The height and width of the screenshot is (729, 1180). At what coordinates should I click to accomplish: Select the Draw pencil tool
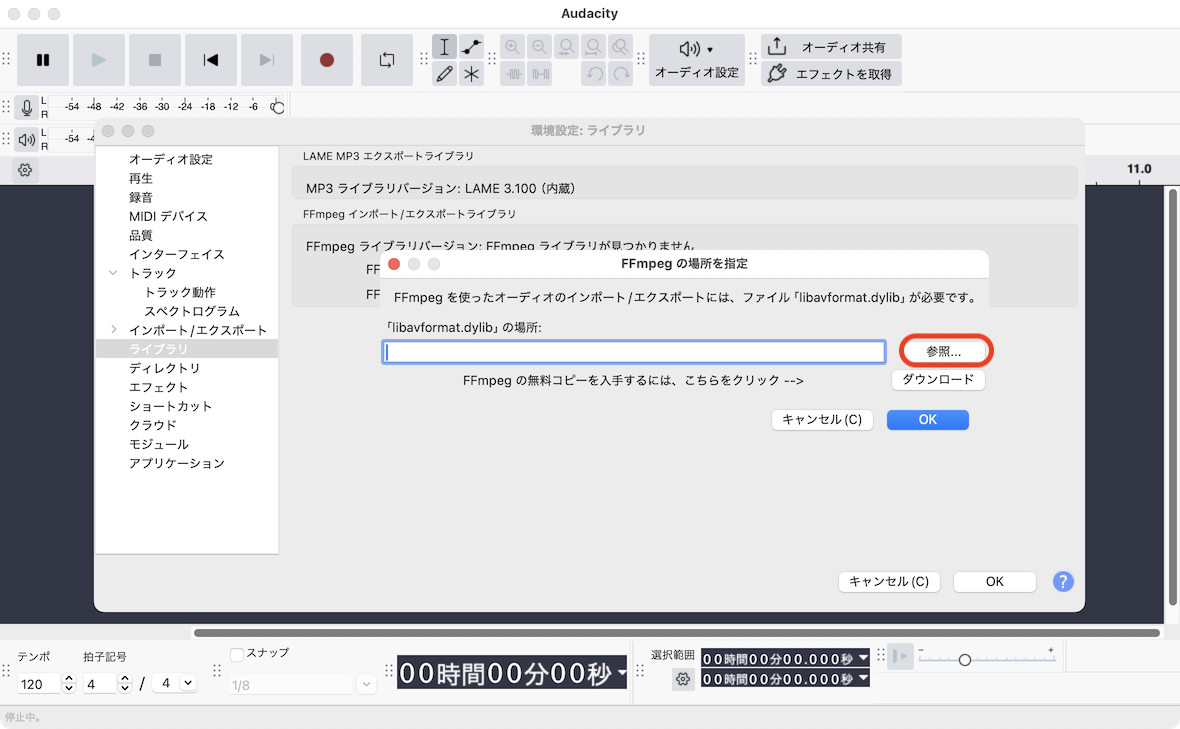(x=445, y=74)
